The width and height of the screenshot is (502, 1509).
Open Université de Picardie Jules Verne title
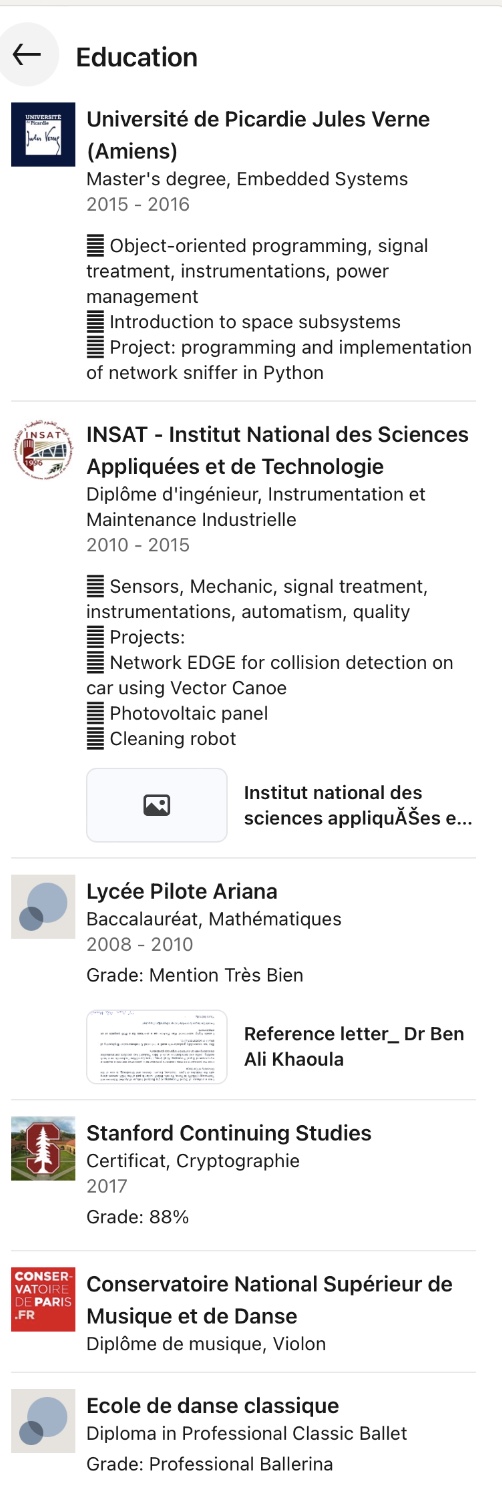point(258,135)
